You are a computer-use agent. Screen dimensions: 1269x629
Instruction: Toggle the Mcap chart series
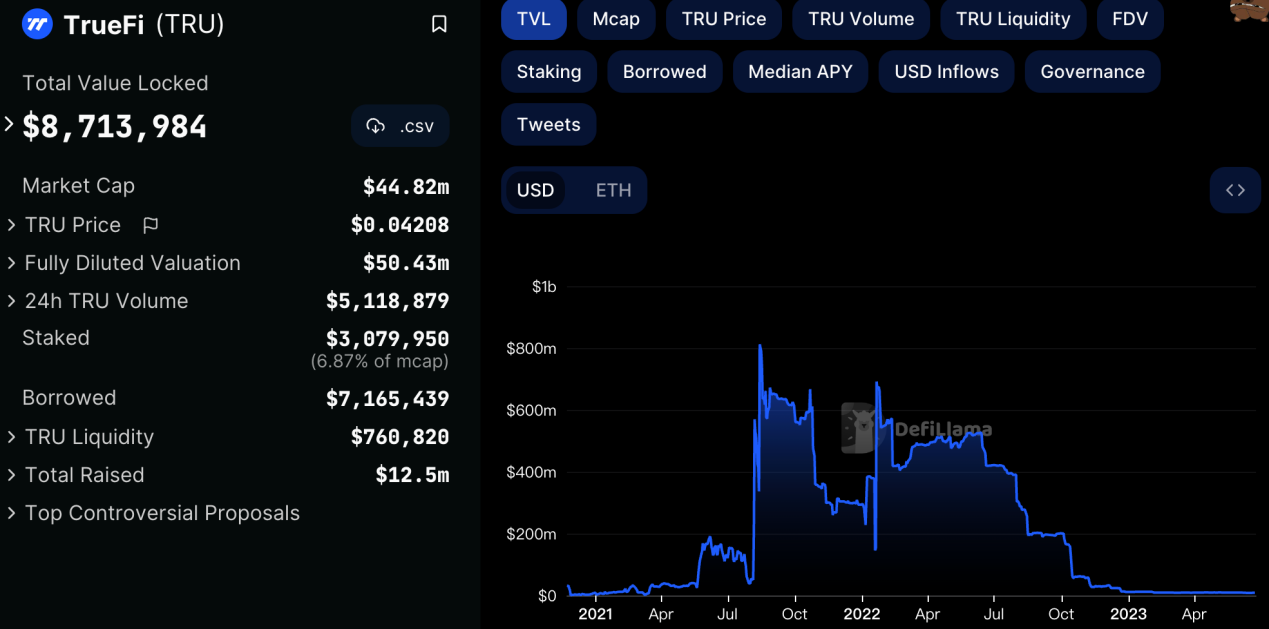[616, 19]
